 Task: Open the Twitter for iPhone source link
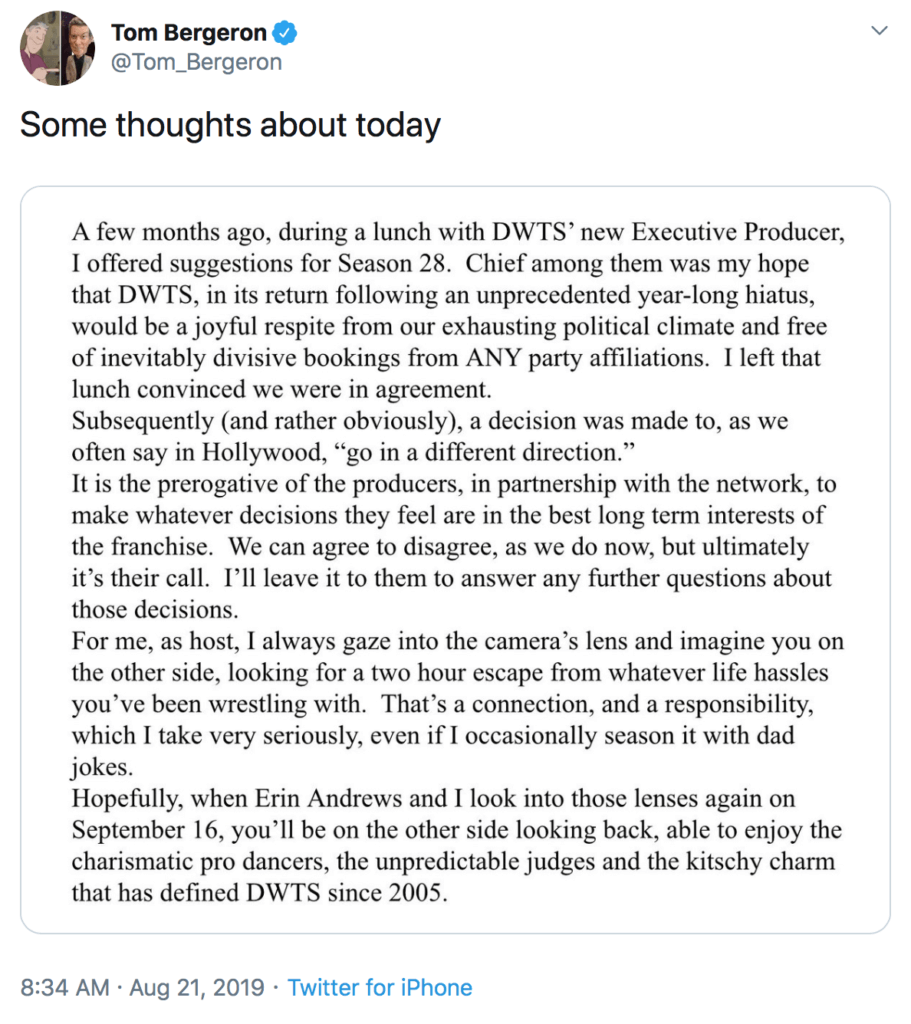pos(380,988)
